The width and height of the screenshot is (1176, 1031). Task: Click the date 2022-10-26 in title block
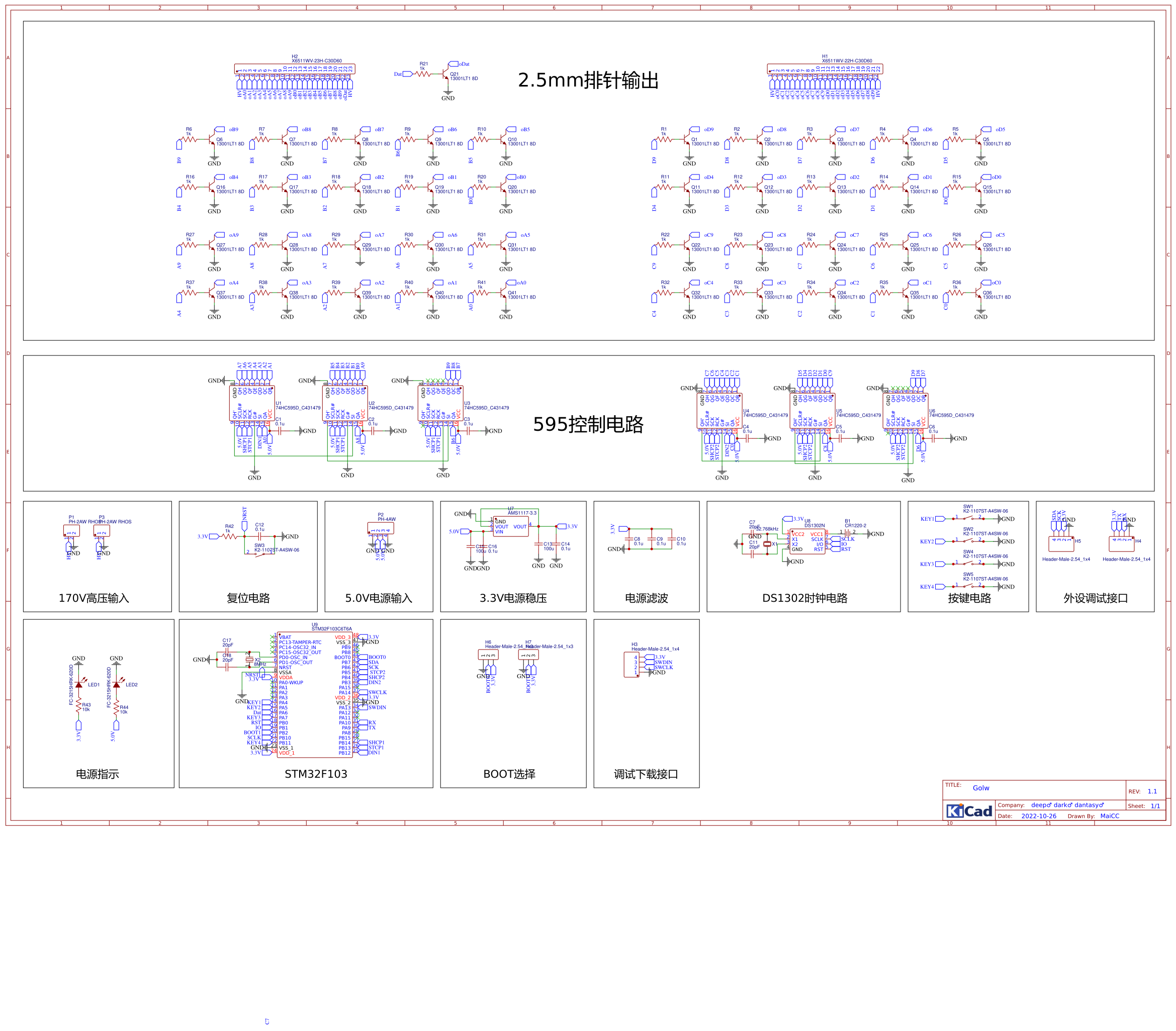click(x=1039, y=816)
